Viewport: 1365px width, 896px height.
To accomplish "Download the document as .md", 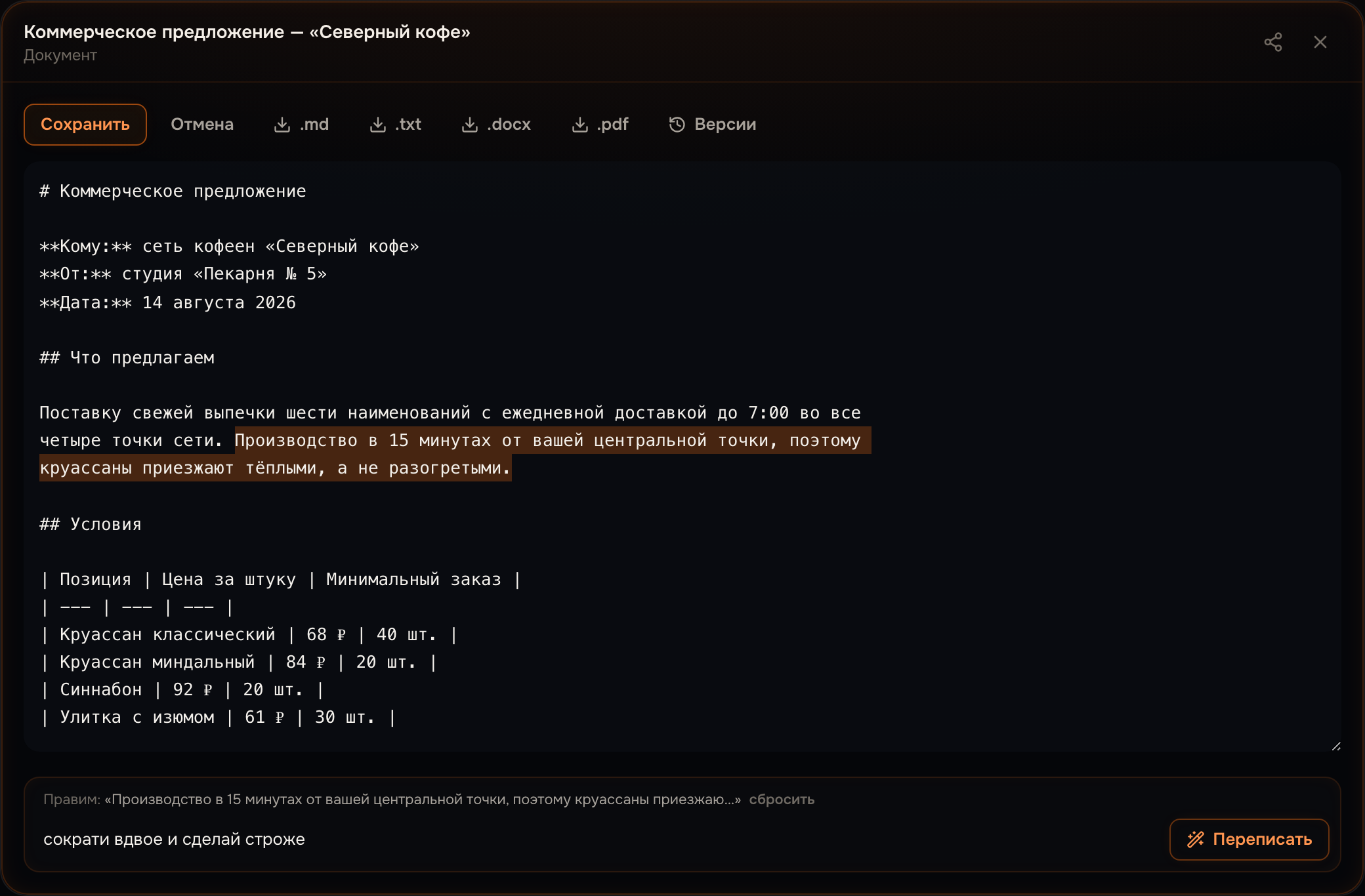I will (301, 125).
